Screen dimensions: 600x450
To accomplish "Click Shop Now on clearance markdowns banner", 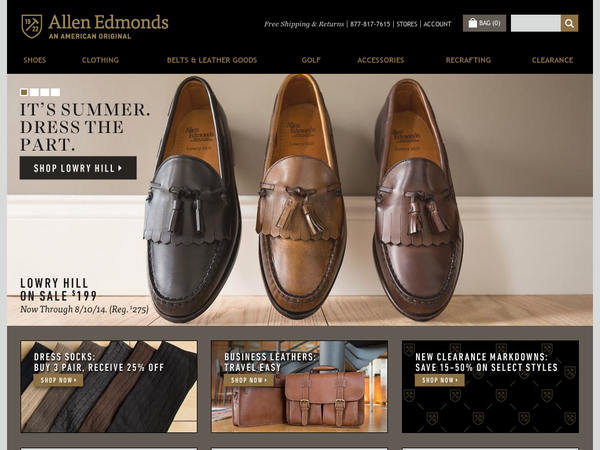I will point(440,380).
